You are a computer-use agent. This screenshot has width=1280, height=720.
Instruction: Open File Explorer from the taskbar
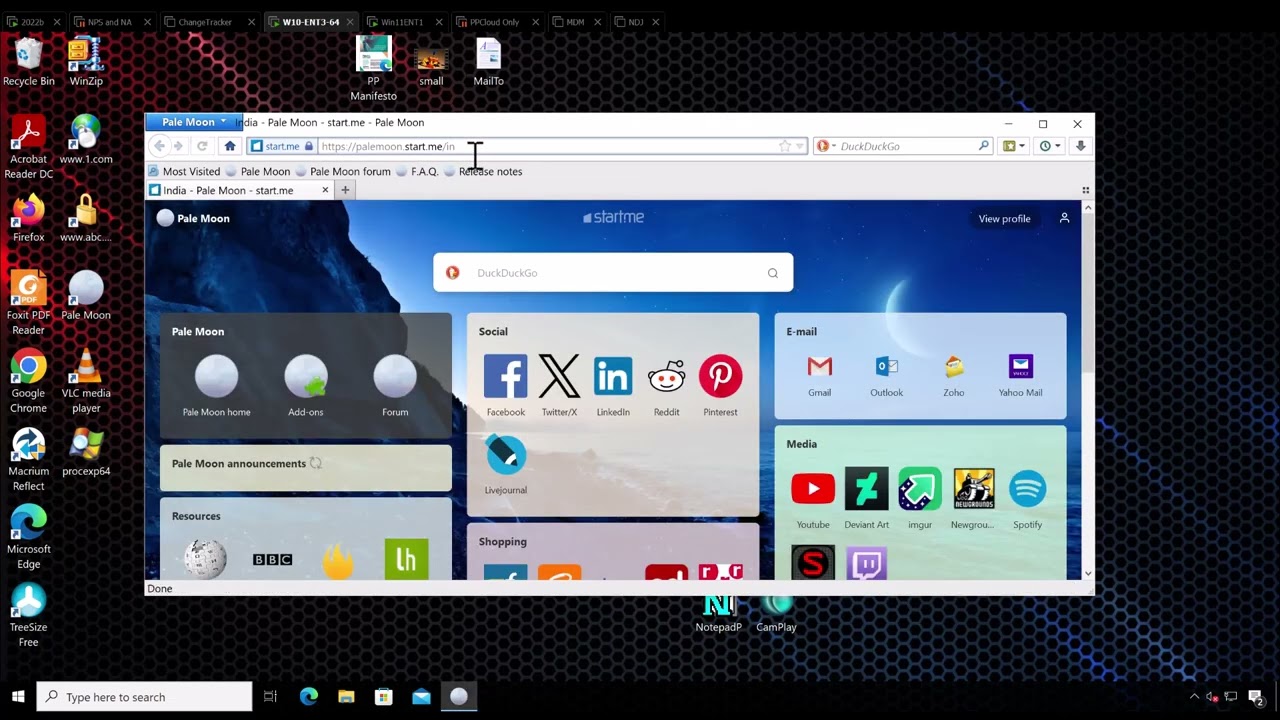[x=346, y=697]
